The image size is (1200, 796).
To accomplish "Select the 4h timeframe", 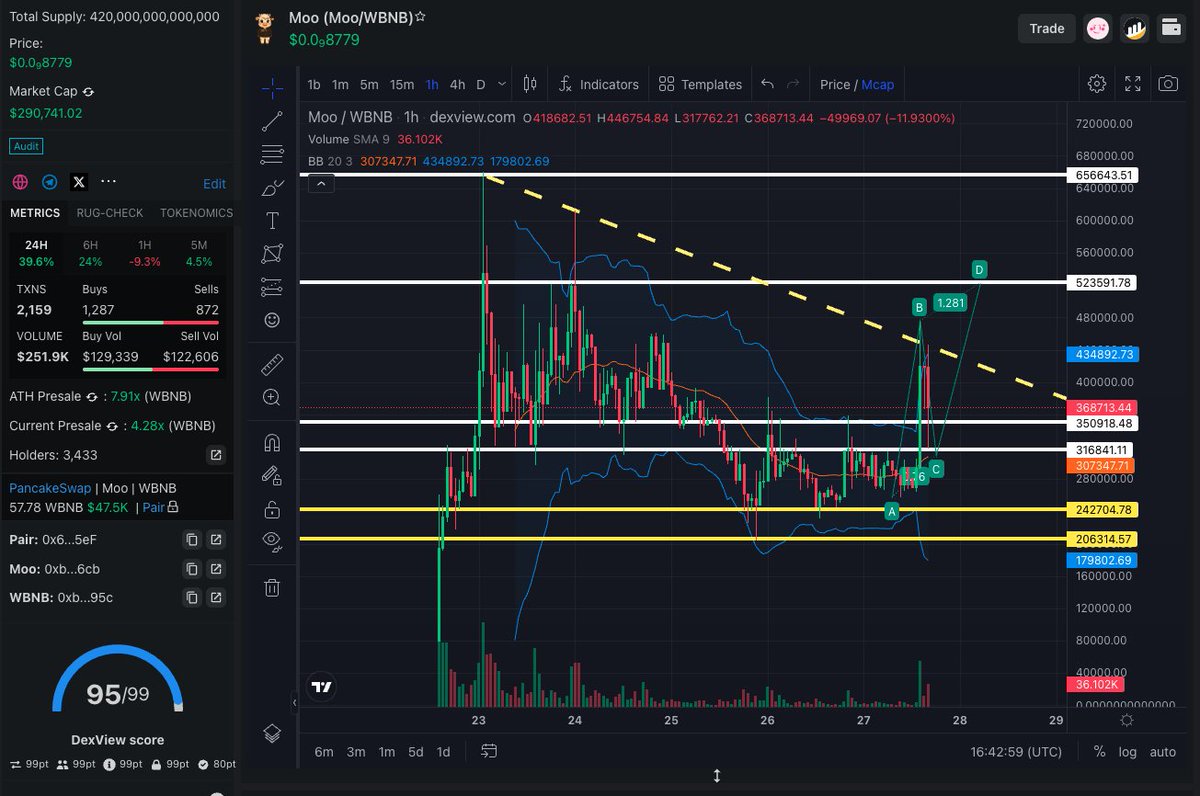I will pyautogui.click(x=457, y=85).
